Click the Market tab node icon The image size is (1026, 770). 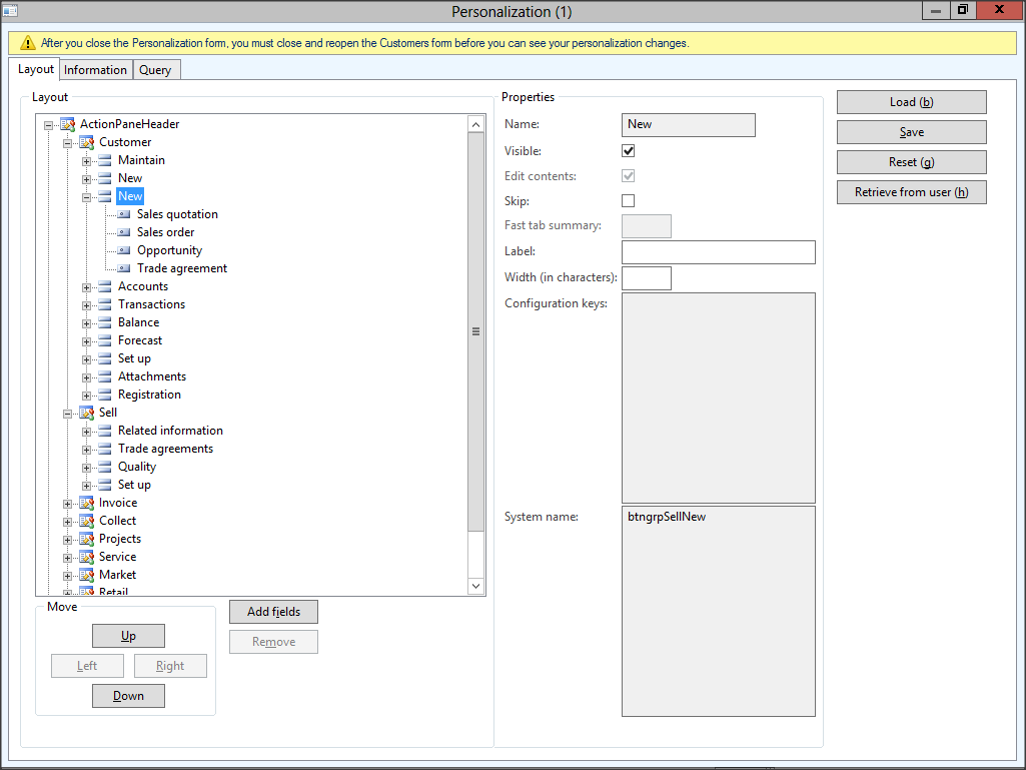point(86,575)
